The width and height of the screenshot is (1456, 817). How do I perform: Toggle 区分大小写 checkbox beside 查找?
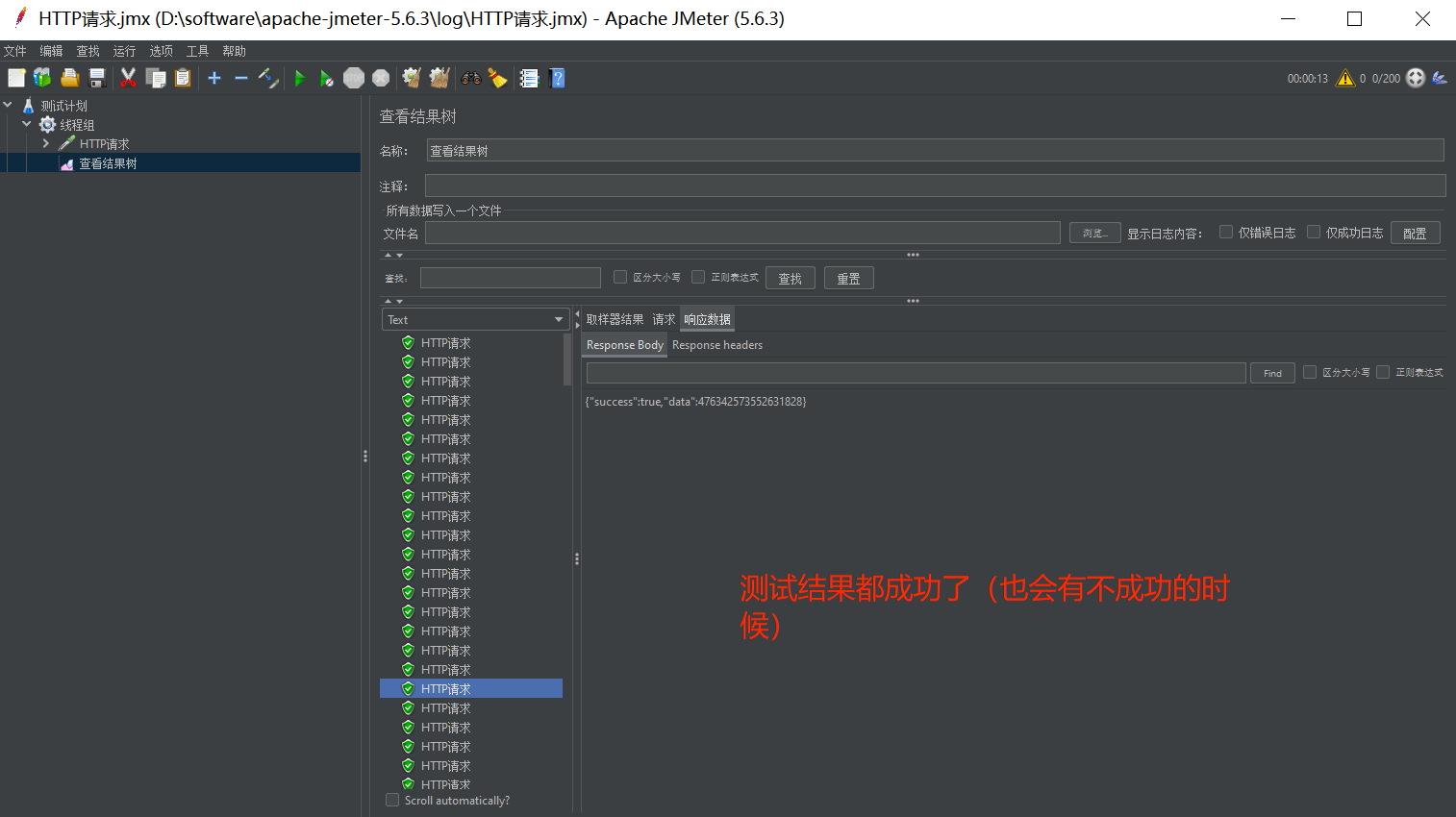620,277
